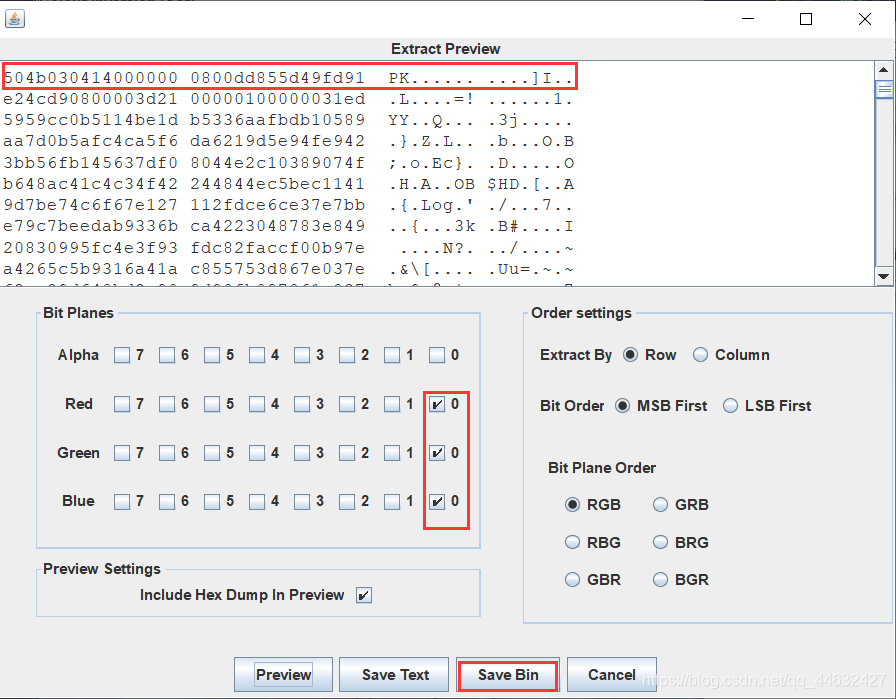Enable the Alpha 3 bit plane
This screenshot has width=896, height=699.
[302, 355]
